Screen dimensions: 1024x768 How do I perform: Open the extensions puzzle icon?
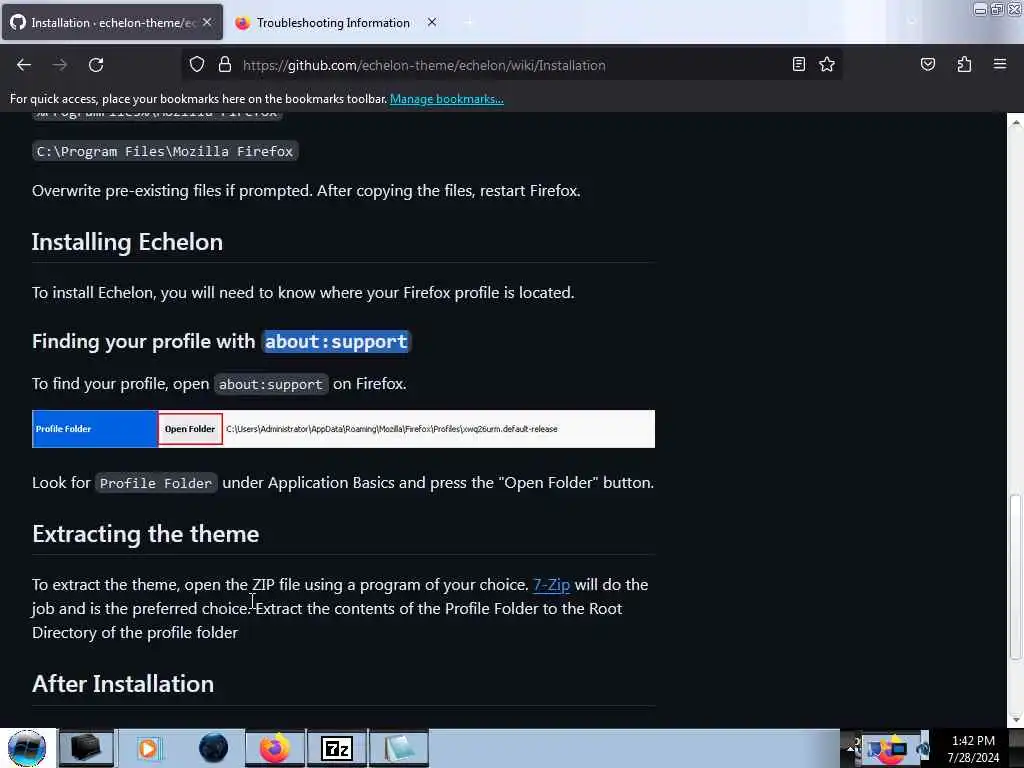pyautogui.click(x=964, y=64)
